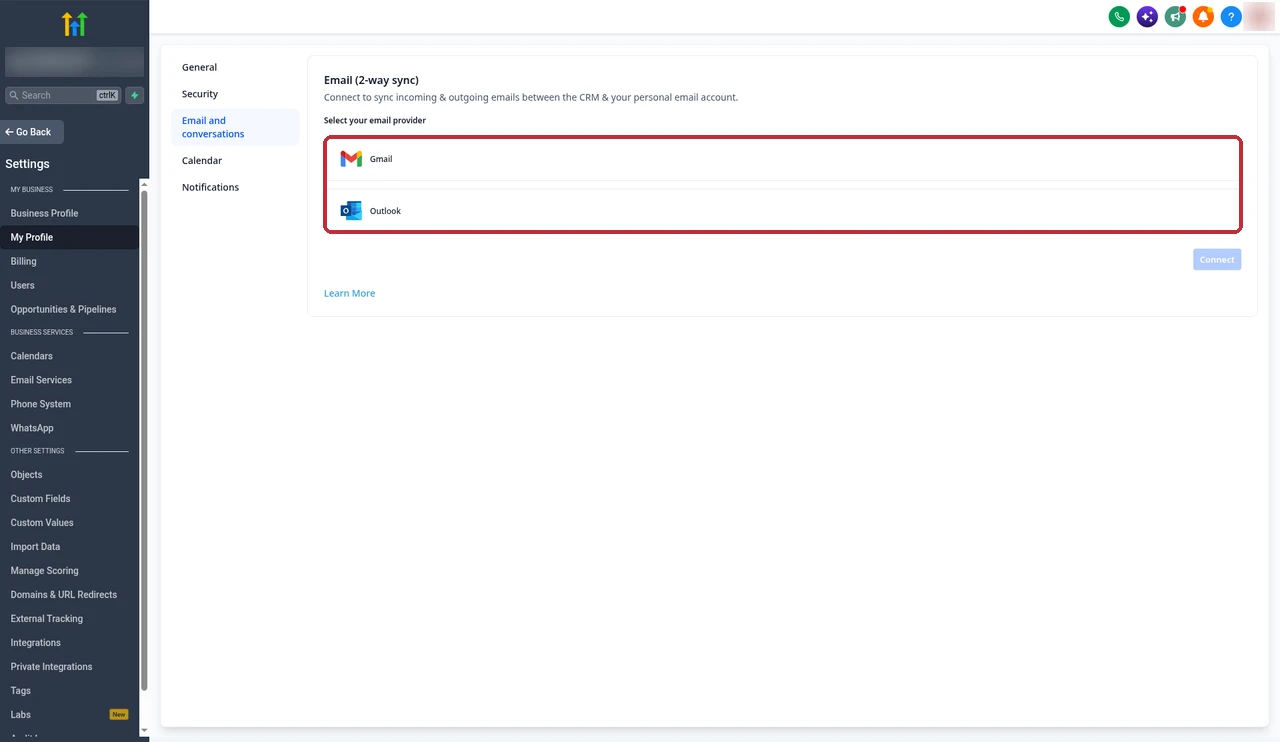Open the blue help question mark icon
1280x742 pixels.
1231,16
